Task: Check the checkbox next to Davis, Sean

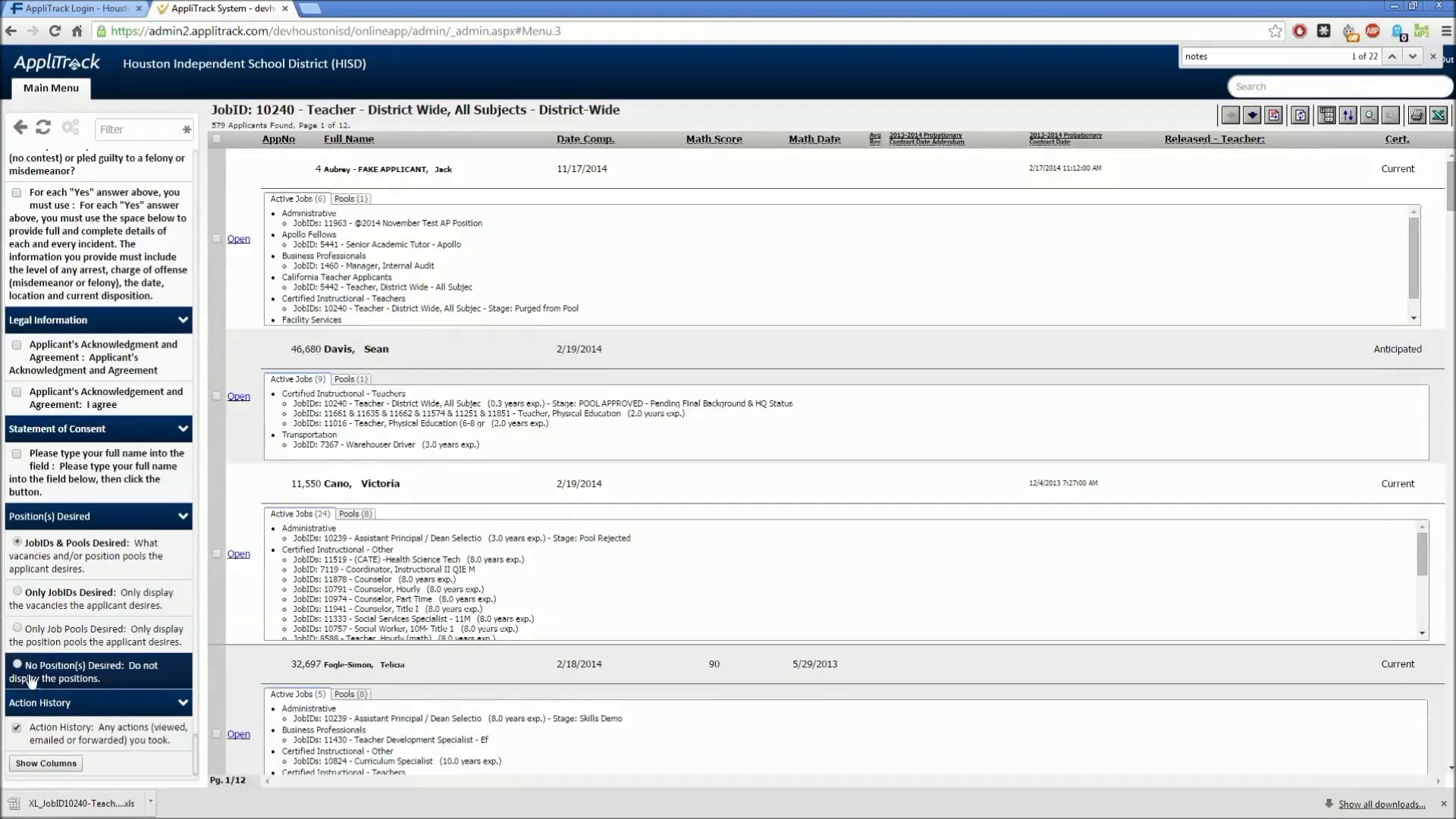Action: [x=217, y=396]
